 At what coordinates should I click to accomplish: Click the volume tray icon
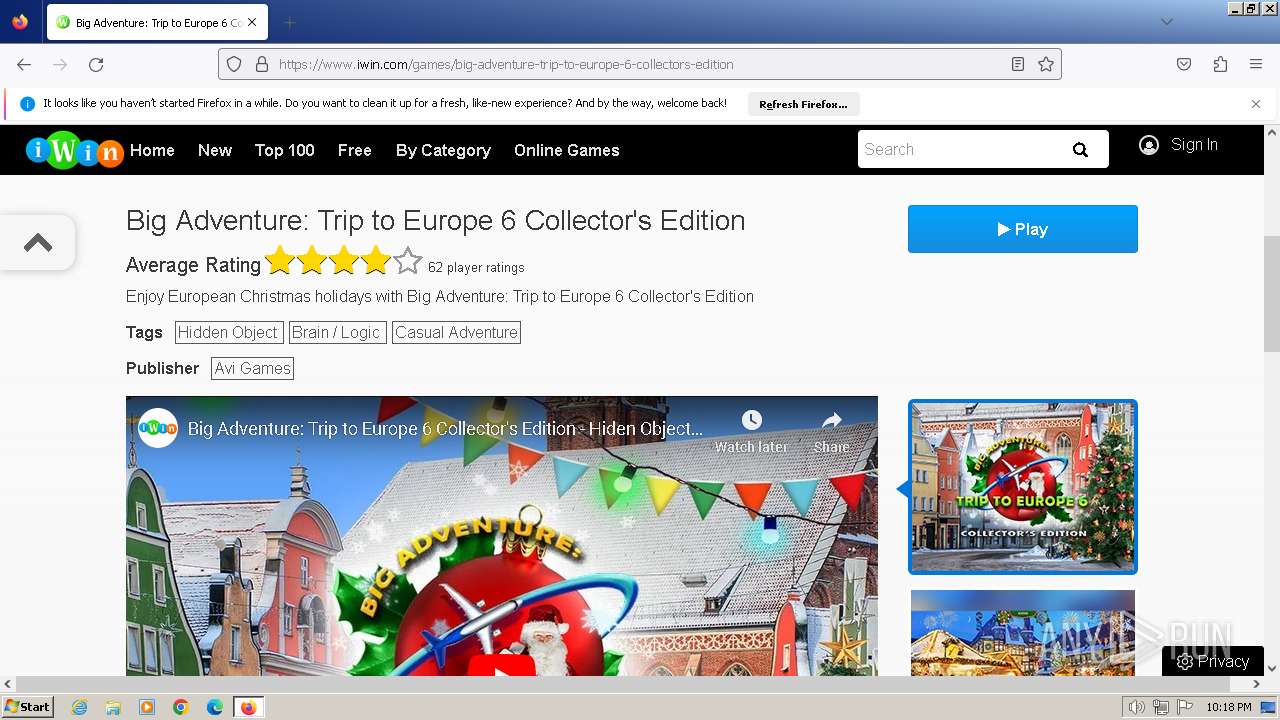1137,707
